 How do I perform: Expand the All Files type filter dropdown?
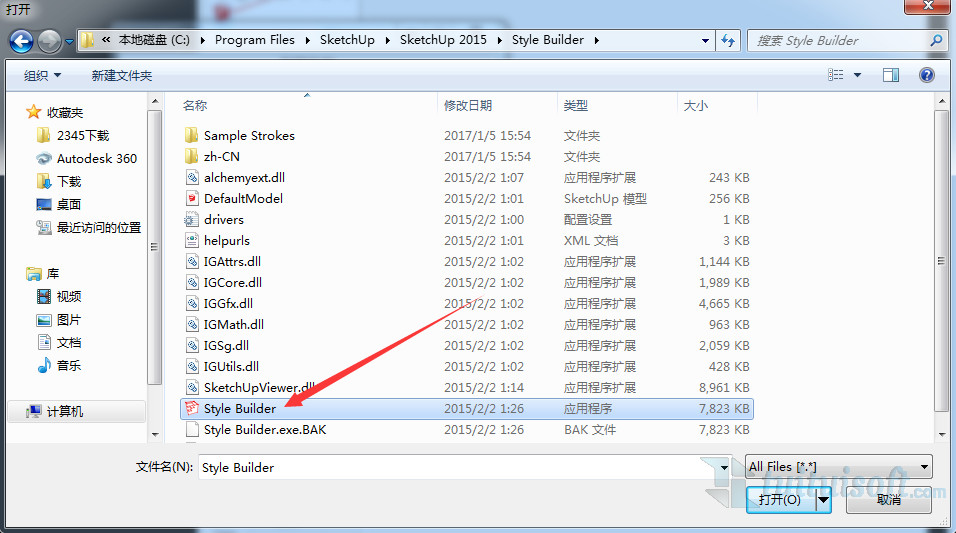click(923, 467)
